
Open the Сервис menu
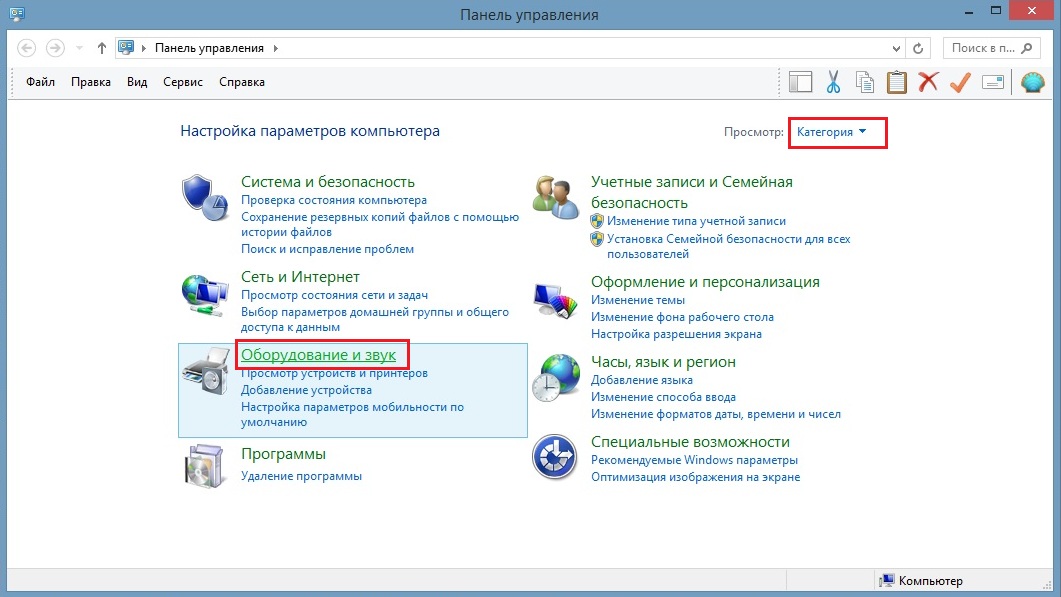[x=183, y=82]
